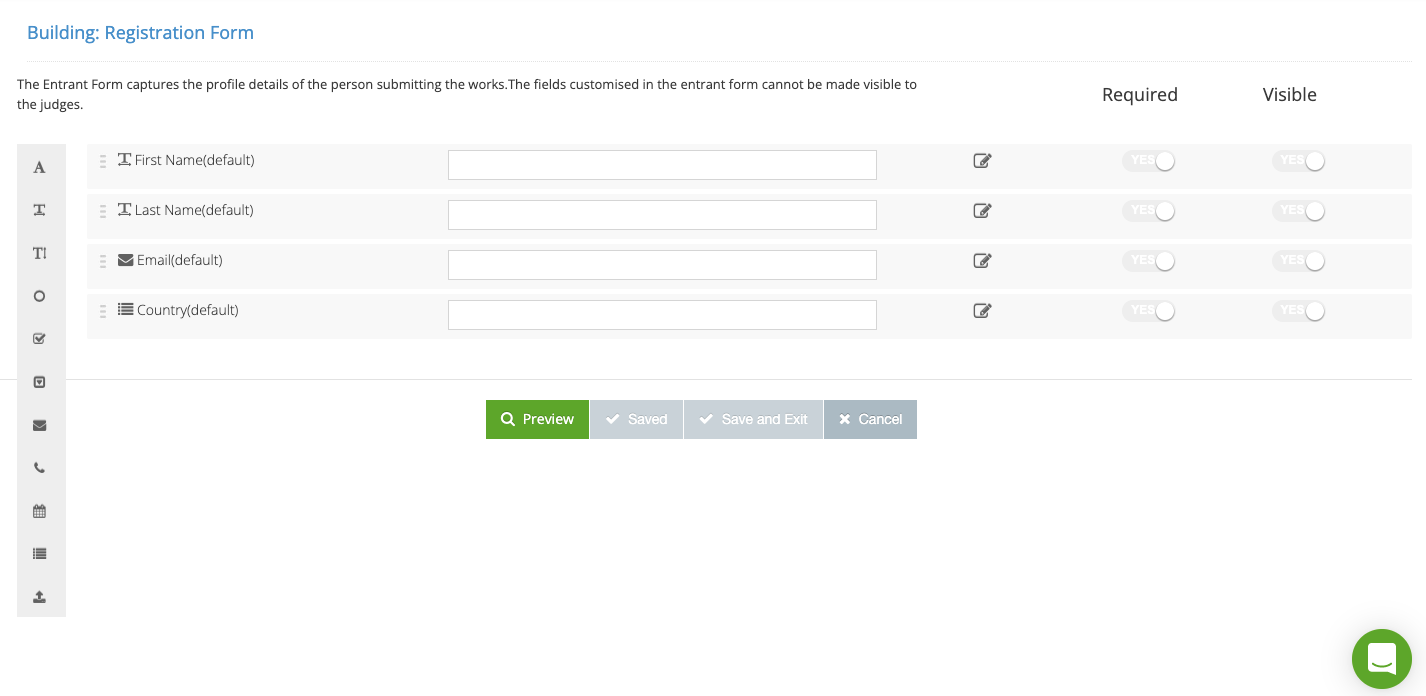The height and width of the screenshot is (696, 1426).
Task: Add a file upload field from sidebar
Action: pos(40,597)
